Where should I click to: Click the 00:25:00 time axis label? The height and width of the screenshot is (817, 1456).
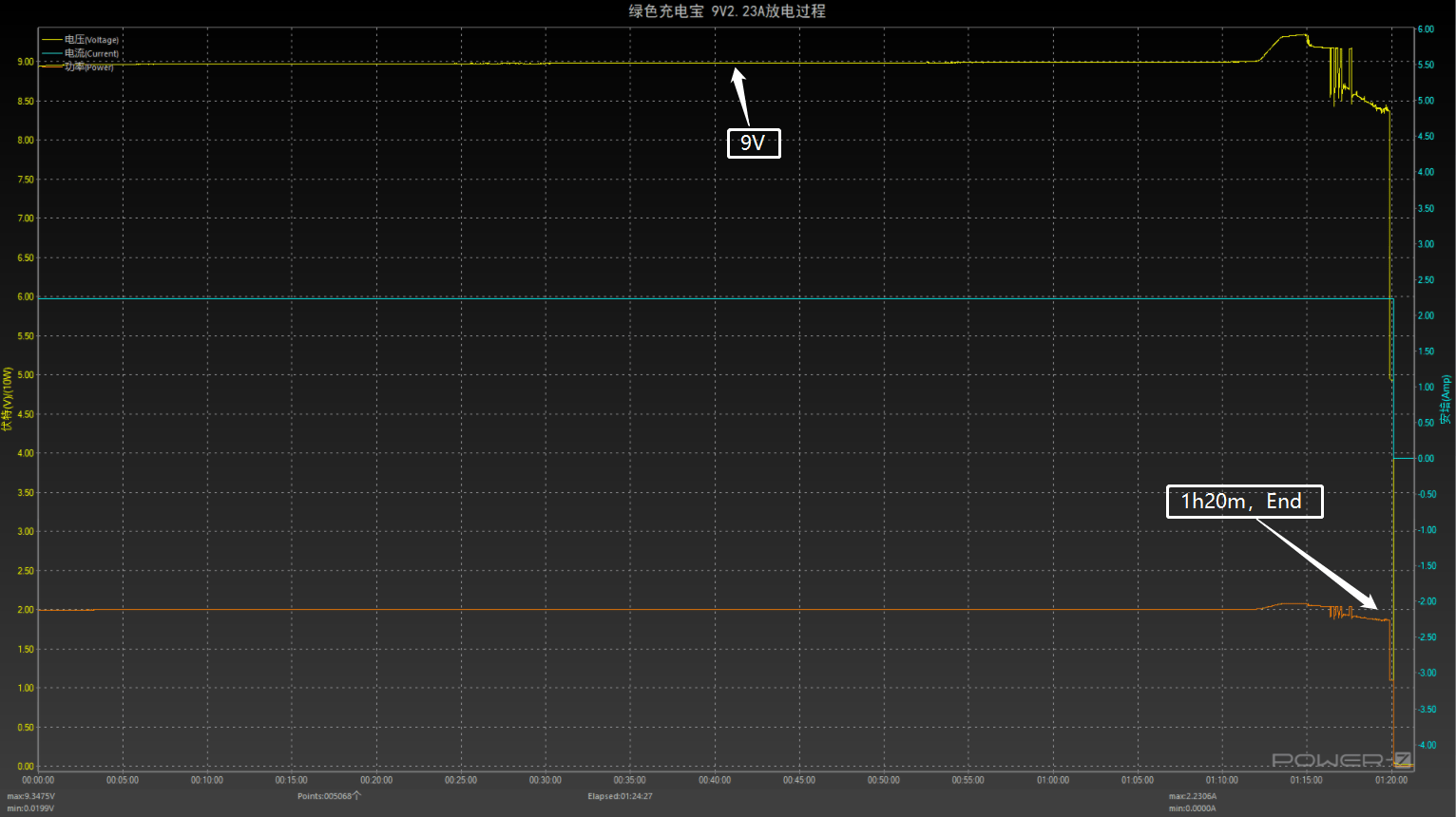pos(461,780)
